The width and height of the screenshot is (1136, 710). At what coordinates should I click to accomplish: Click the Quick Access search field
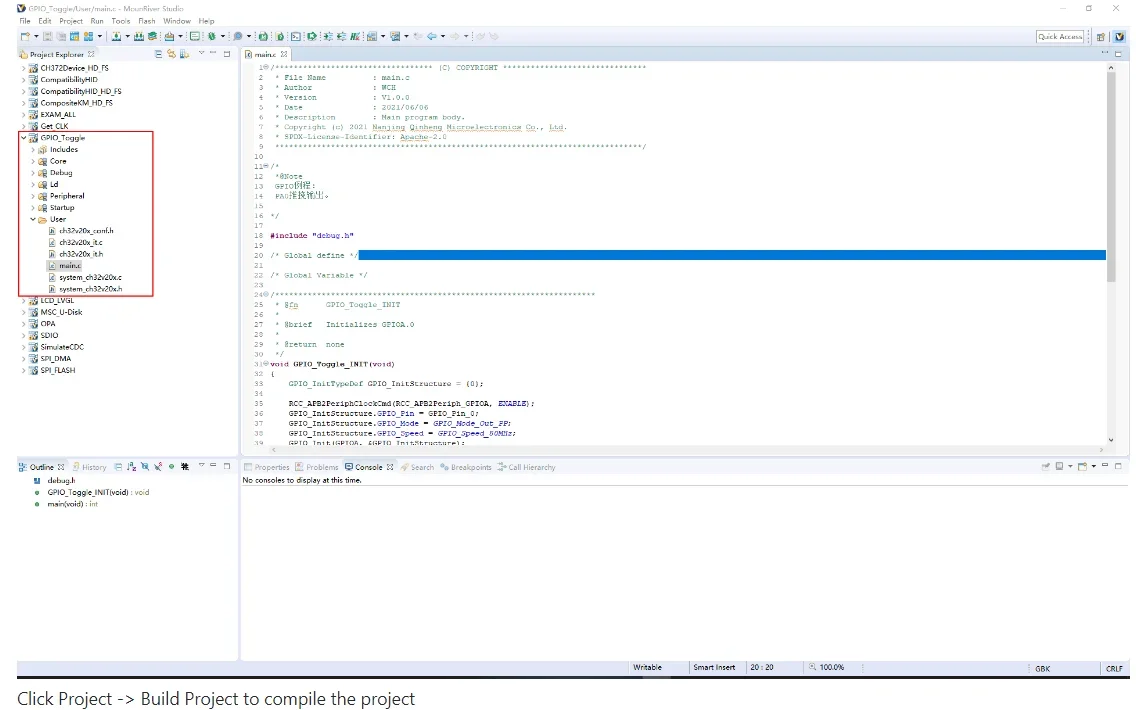[1060, 37]
